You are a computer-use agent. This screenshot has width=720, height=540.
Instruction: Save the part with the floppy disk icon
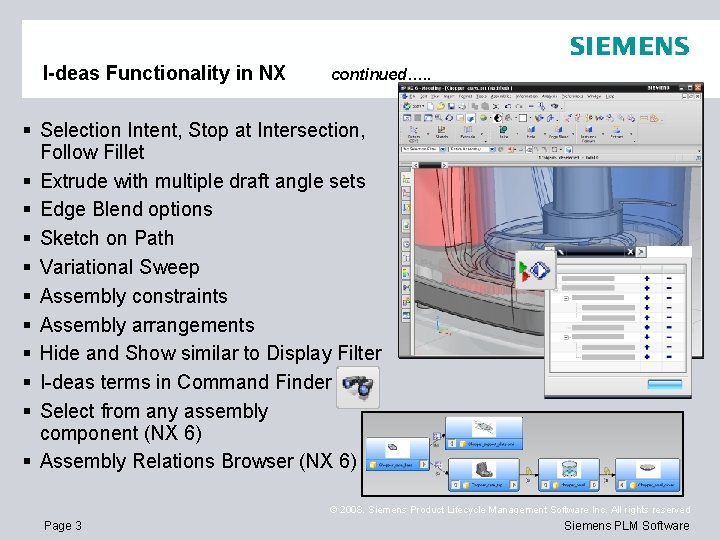[x=451, y=106]
